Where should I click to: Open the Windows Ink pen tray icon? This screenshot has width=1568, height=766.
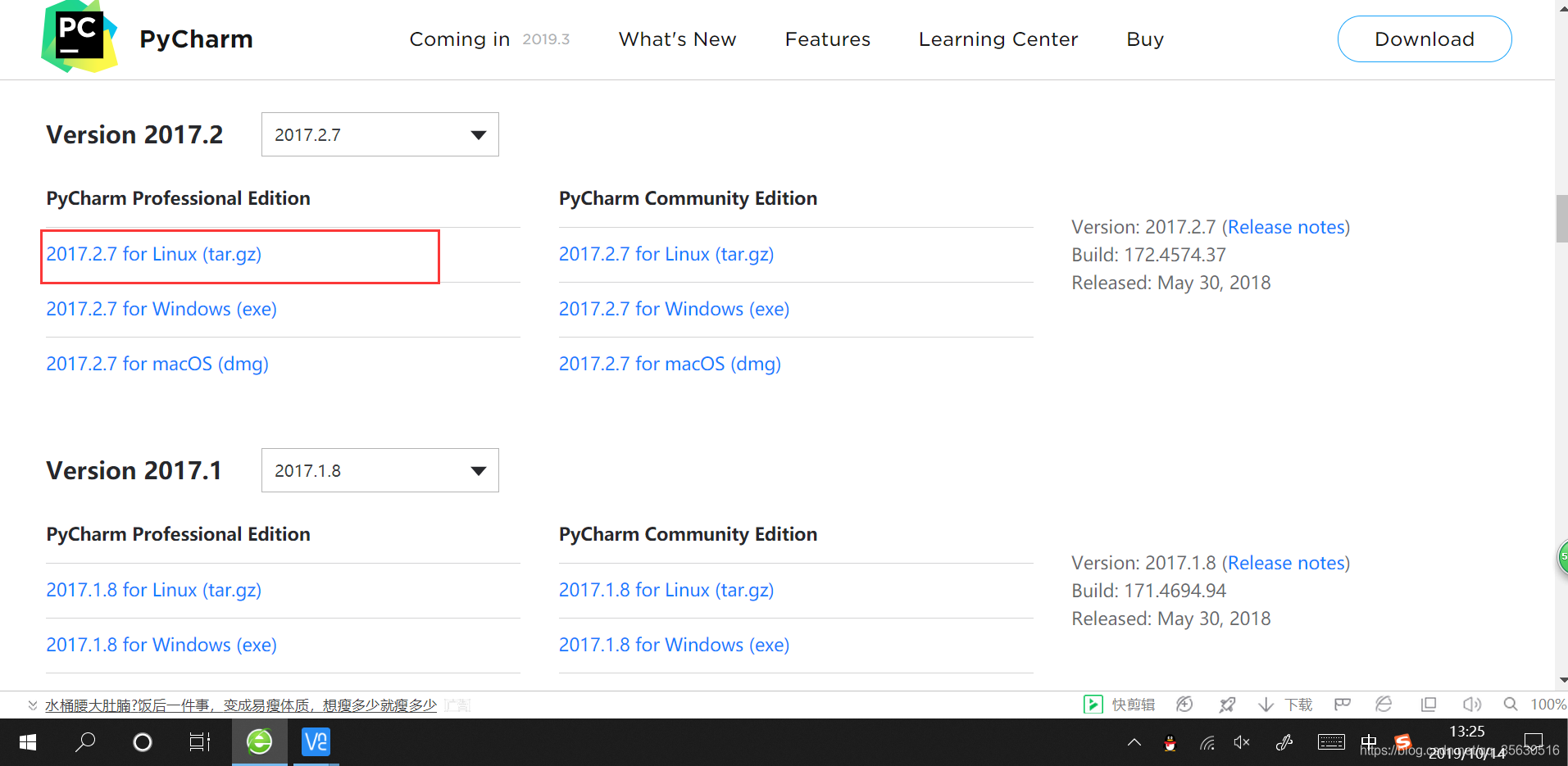click(x=1284, y=743)
